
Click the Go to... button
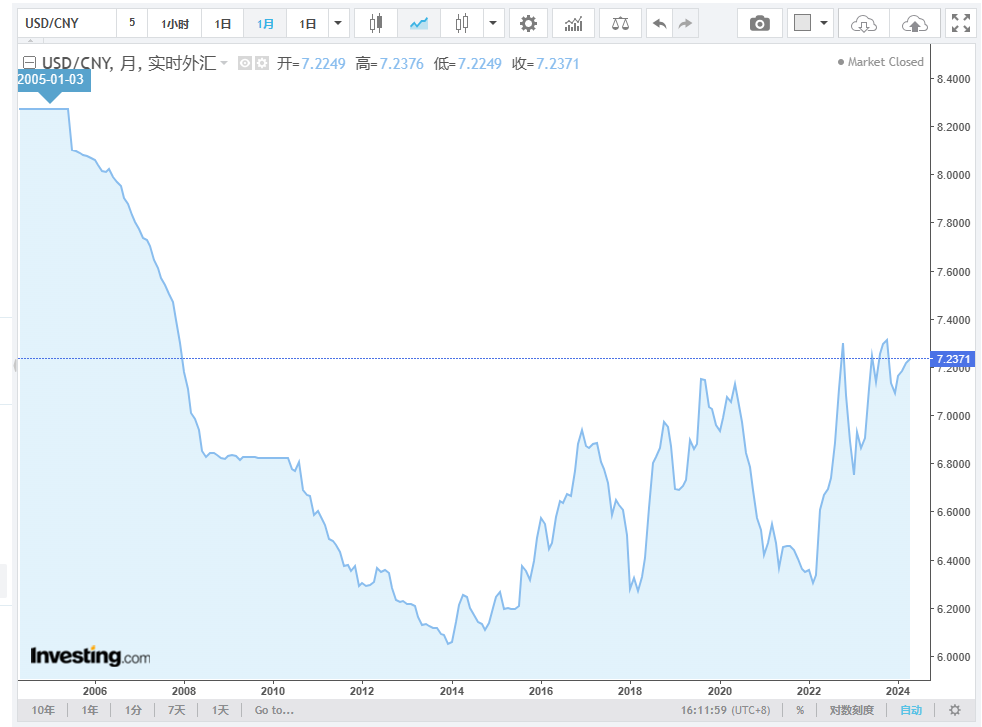pyautogui.click(x=273, y=710)
